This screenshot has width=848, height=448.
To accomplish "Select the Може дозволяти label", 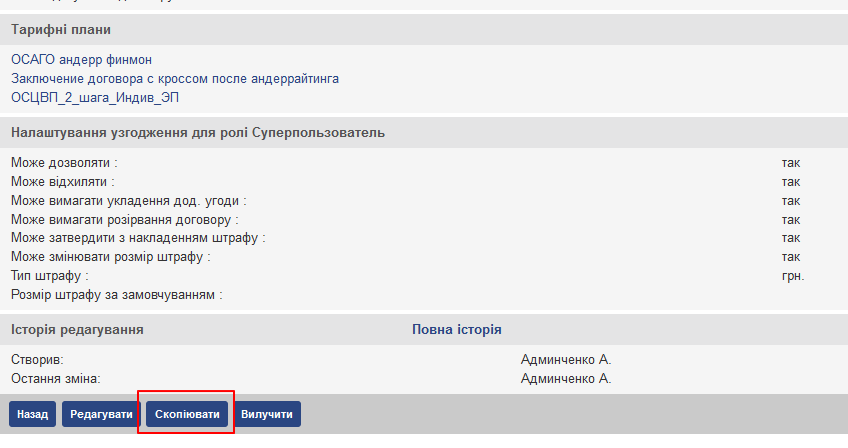I will (x=64, y=162).
